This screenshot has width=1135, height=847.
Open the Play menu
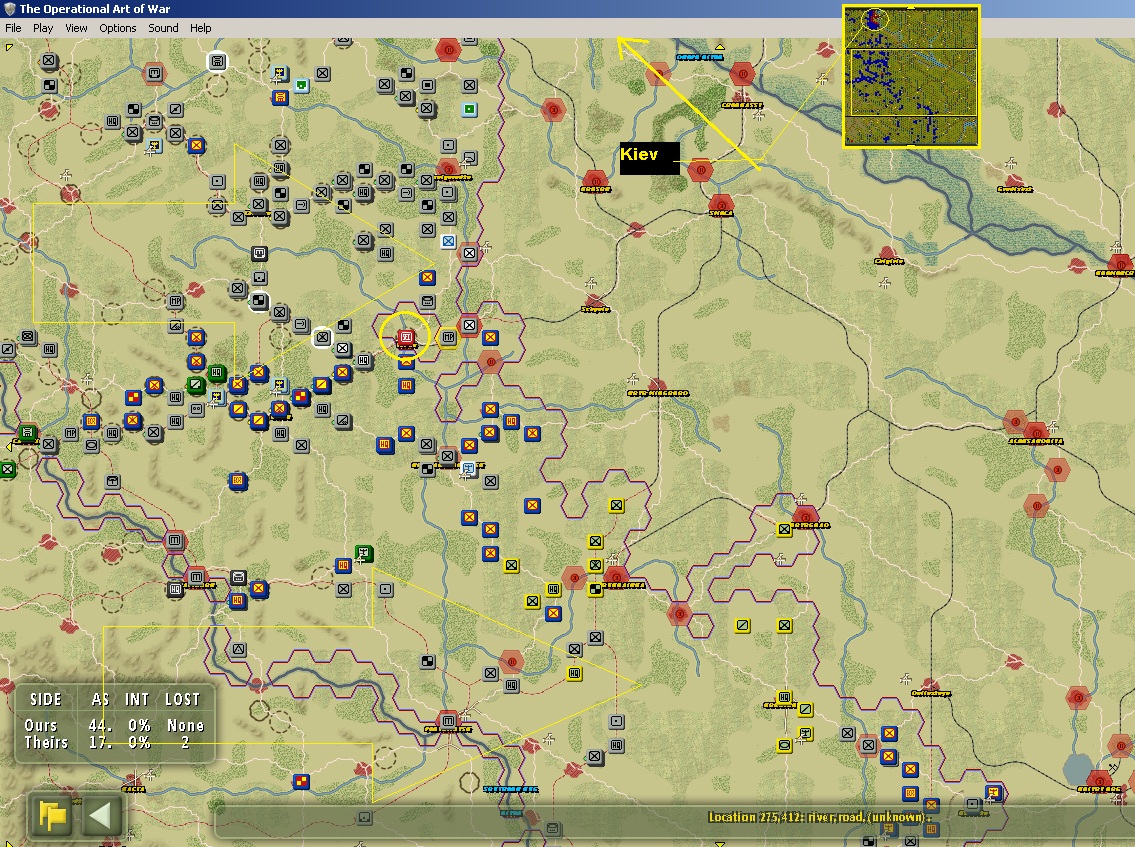coord(43,28)
